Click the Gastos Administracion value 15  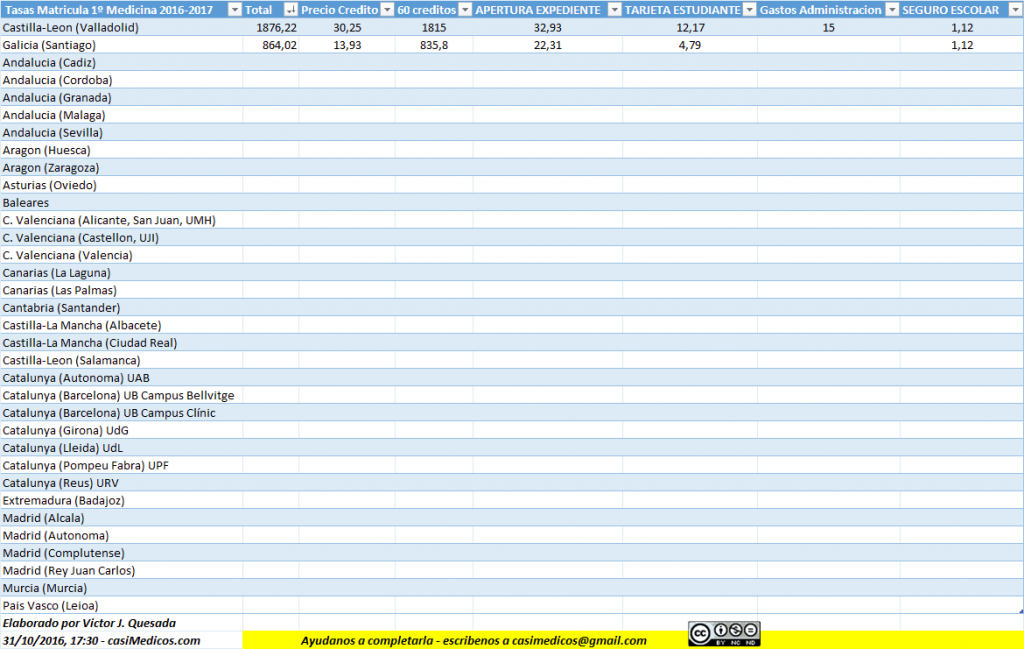point(828,28)
